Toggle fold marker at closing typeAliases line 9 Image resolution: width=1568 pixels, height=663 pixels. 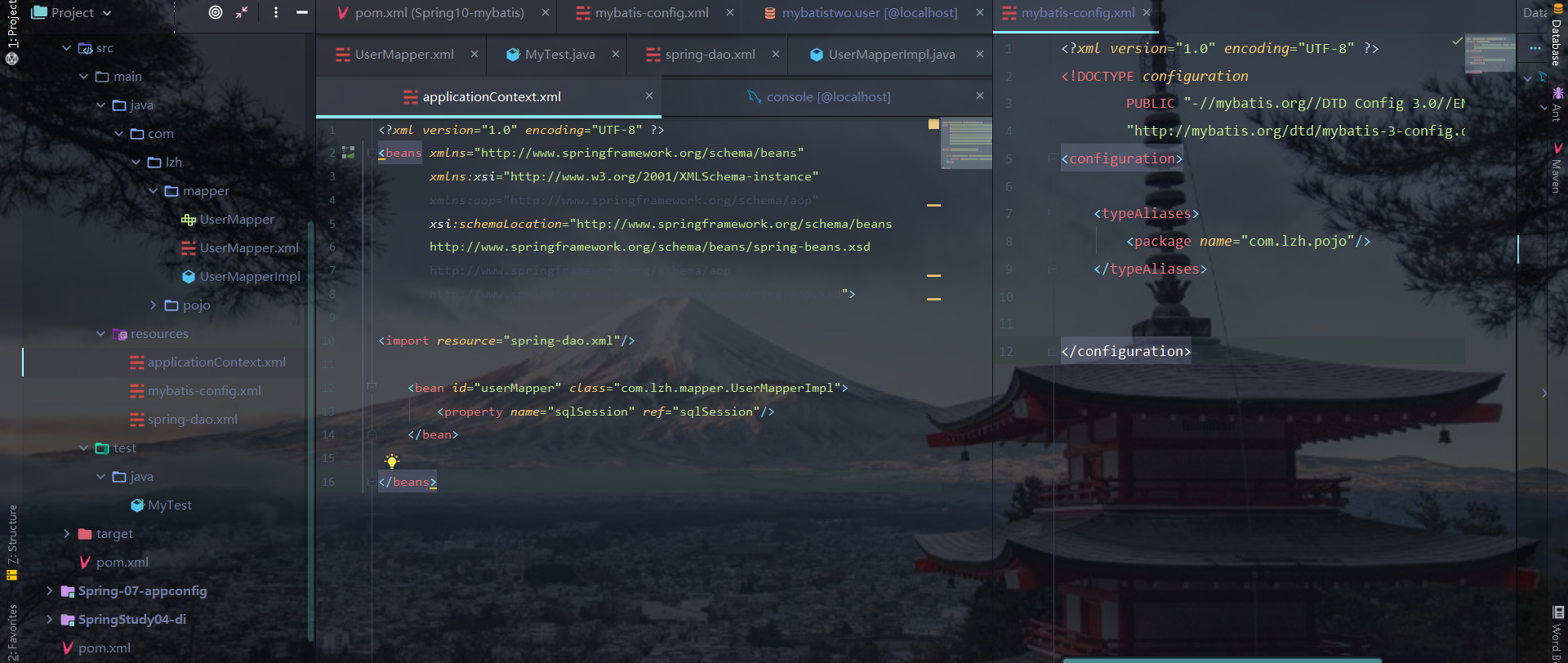tap(1053, 269)
